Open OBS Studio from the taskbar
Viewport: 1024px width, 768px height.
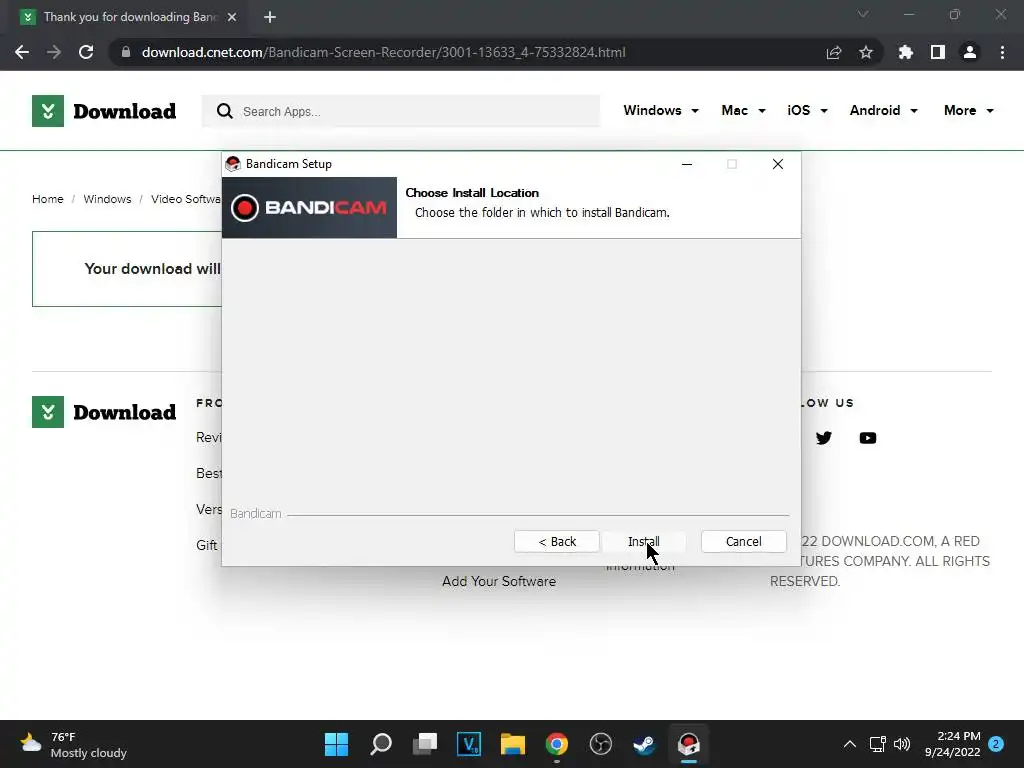[x=601, y=744]
